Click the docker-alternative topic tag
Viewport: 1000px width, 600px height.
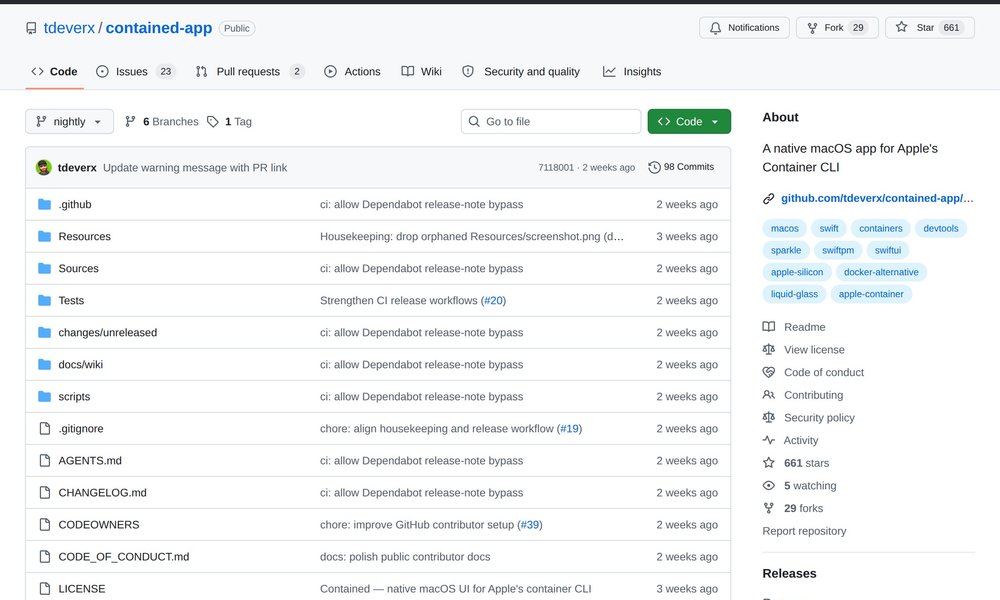881,272
